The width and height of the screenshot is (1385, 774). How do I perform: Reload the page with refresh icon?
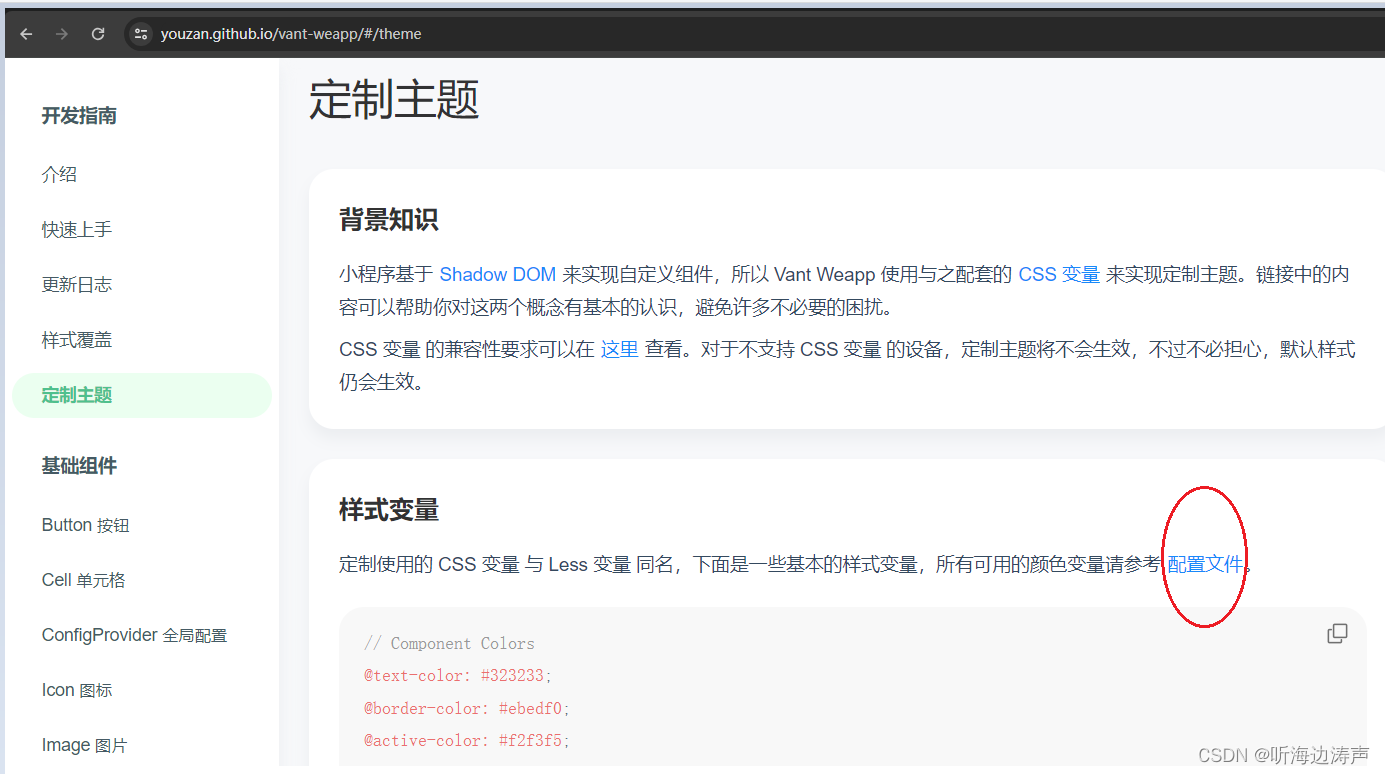(98, 34)
